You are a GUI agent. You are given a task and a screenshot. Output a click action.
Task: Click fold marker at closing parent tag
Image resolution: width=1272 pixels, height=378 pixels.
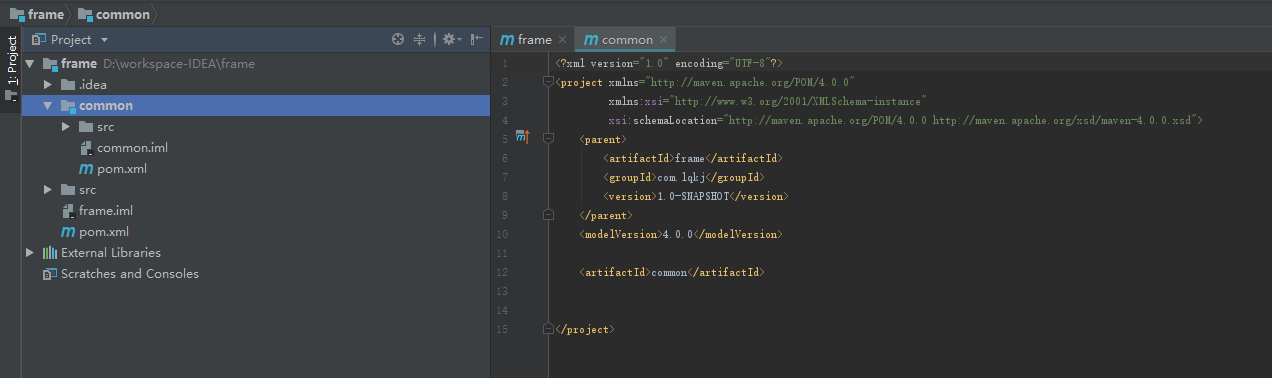548,215
